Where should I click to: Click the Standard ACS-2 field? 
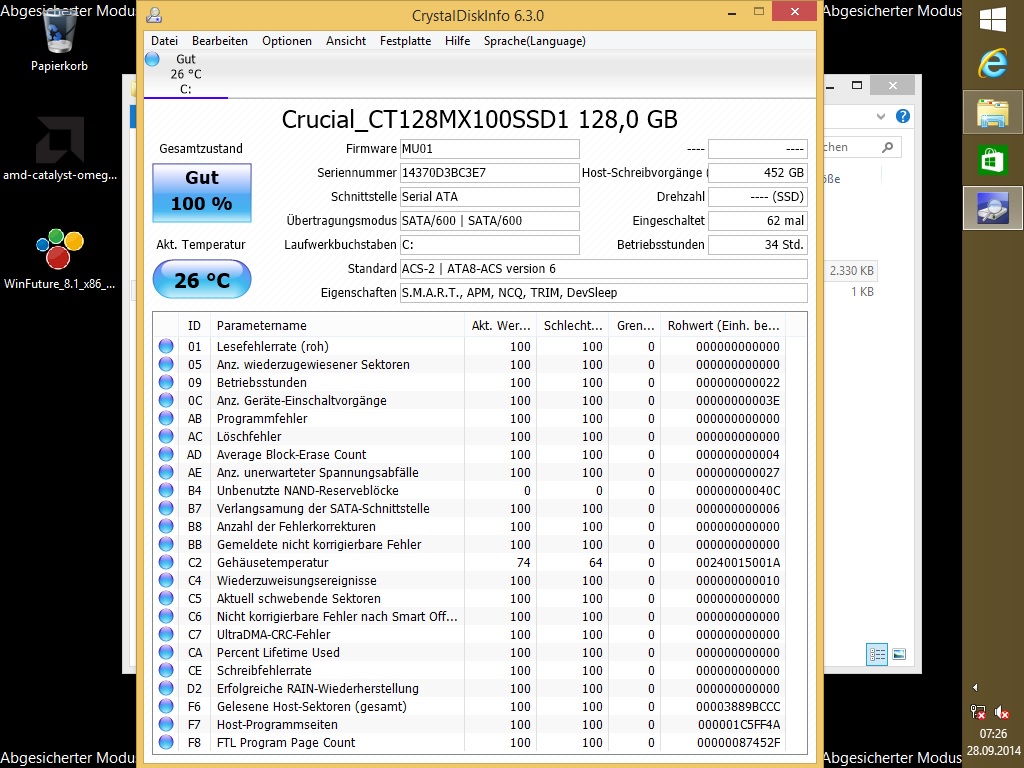(603, 269)
